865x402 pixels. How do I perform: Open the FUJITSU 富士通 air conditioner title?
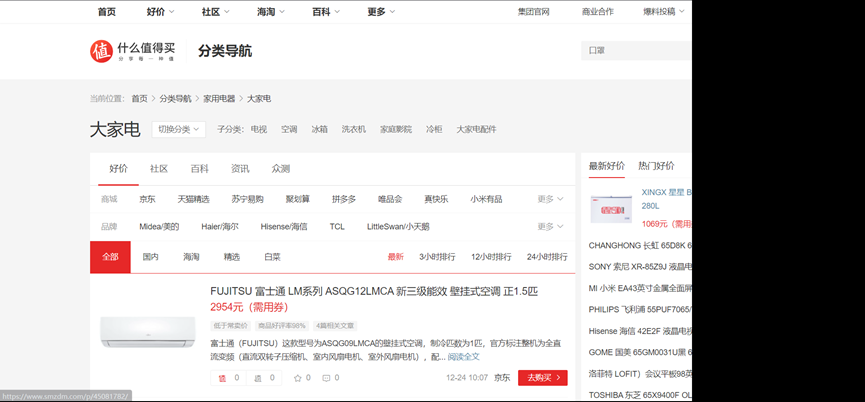click(374, 292)
